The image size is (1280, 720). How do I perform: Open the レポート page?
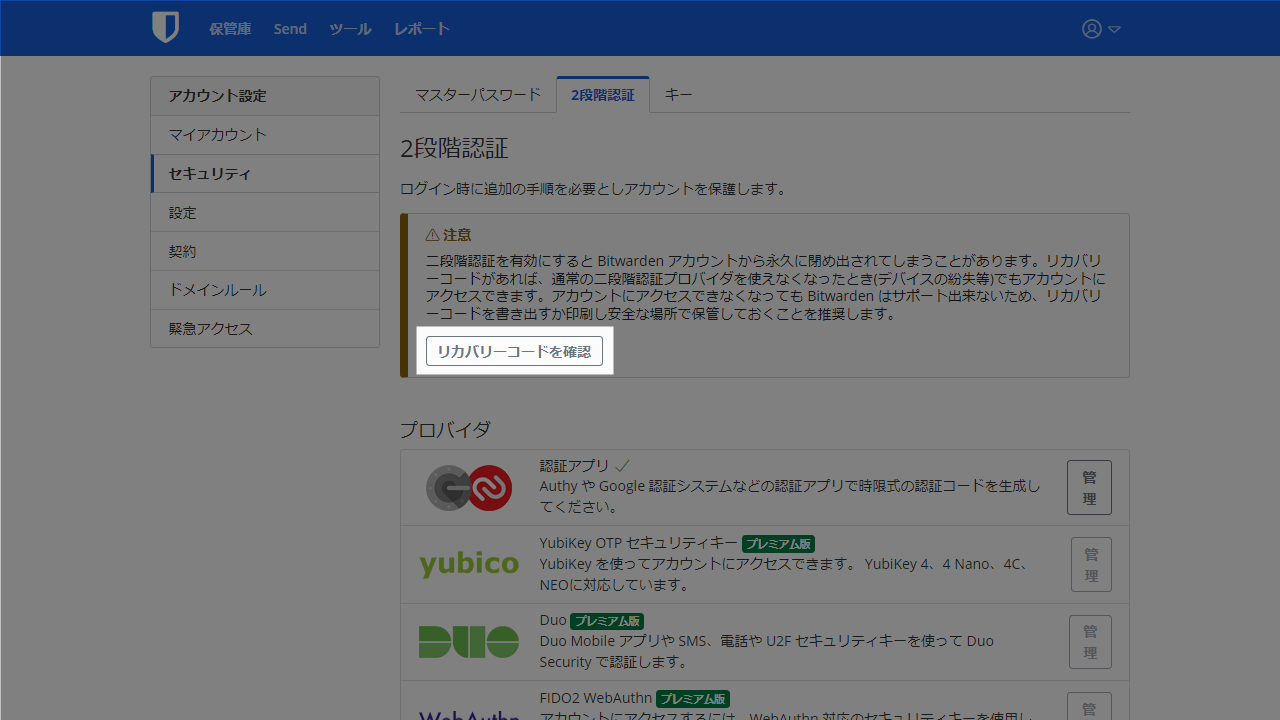[422, 29]
